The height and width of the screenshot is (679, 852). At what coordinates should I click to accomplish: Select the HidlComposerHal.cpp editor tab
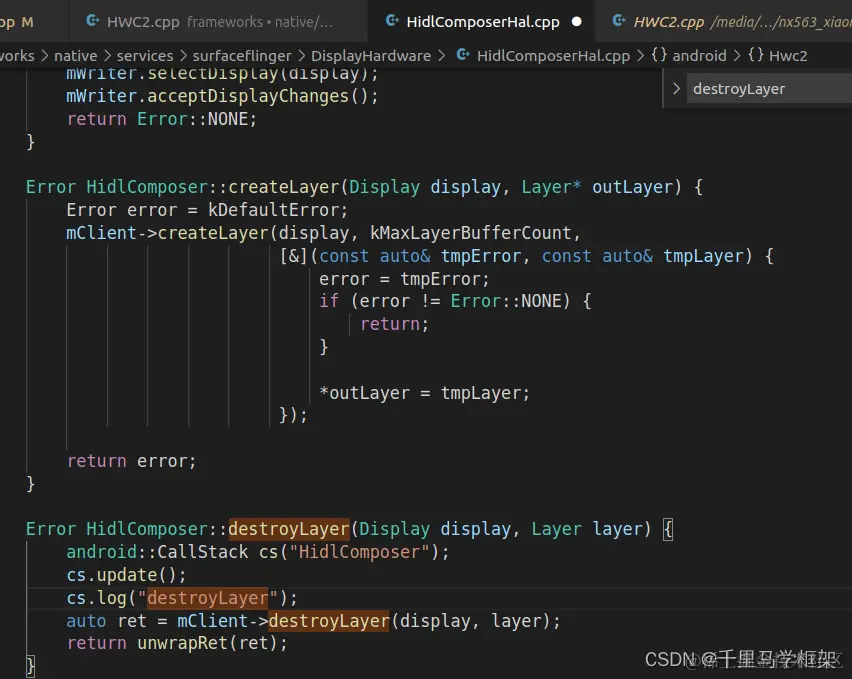pos(483,22)
